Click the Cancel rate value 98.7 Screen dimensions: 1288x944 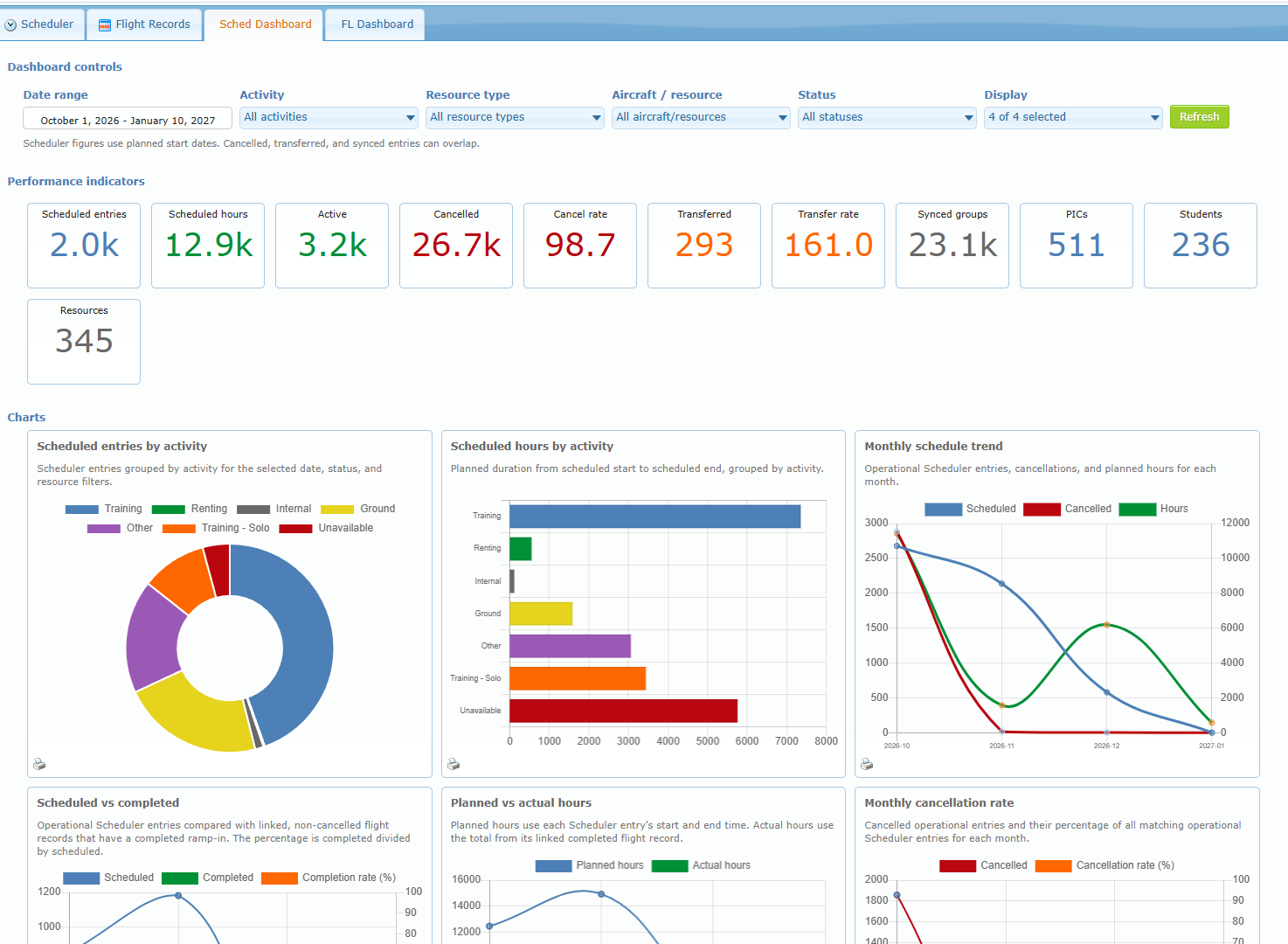point(580,246)
